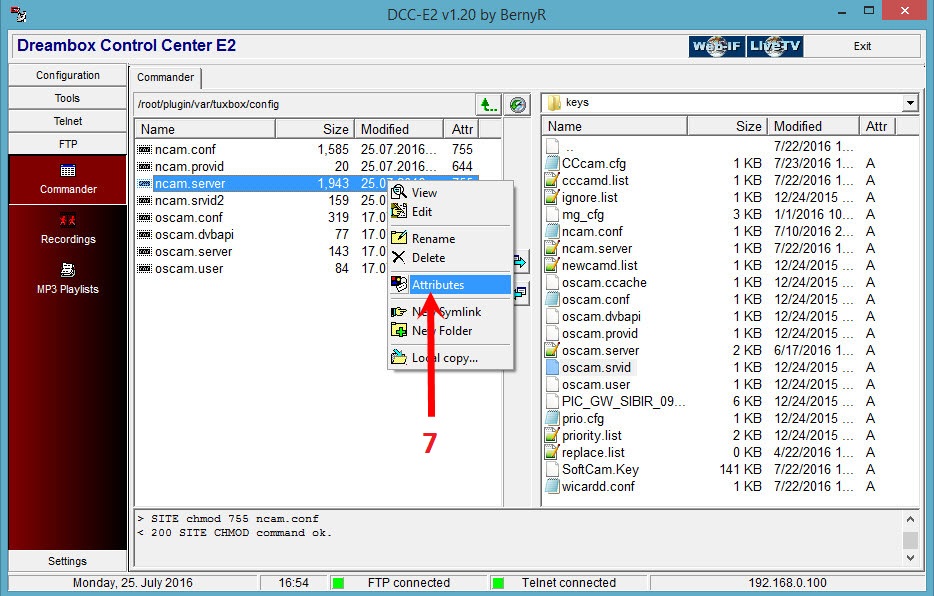Select Rename in the context menu
The height and width of the screenshot is (596, 934).
coord(433,239)
